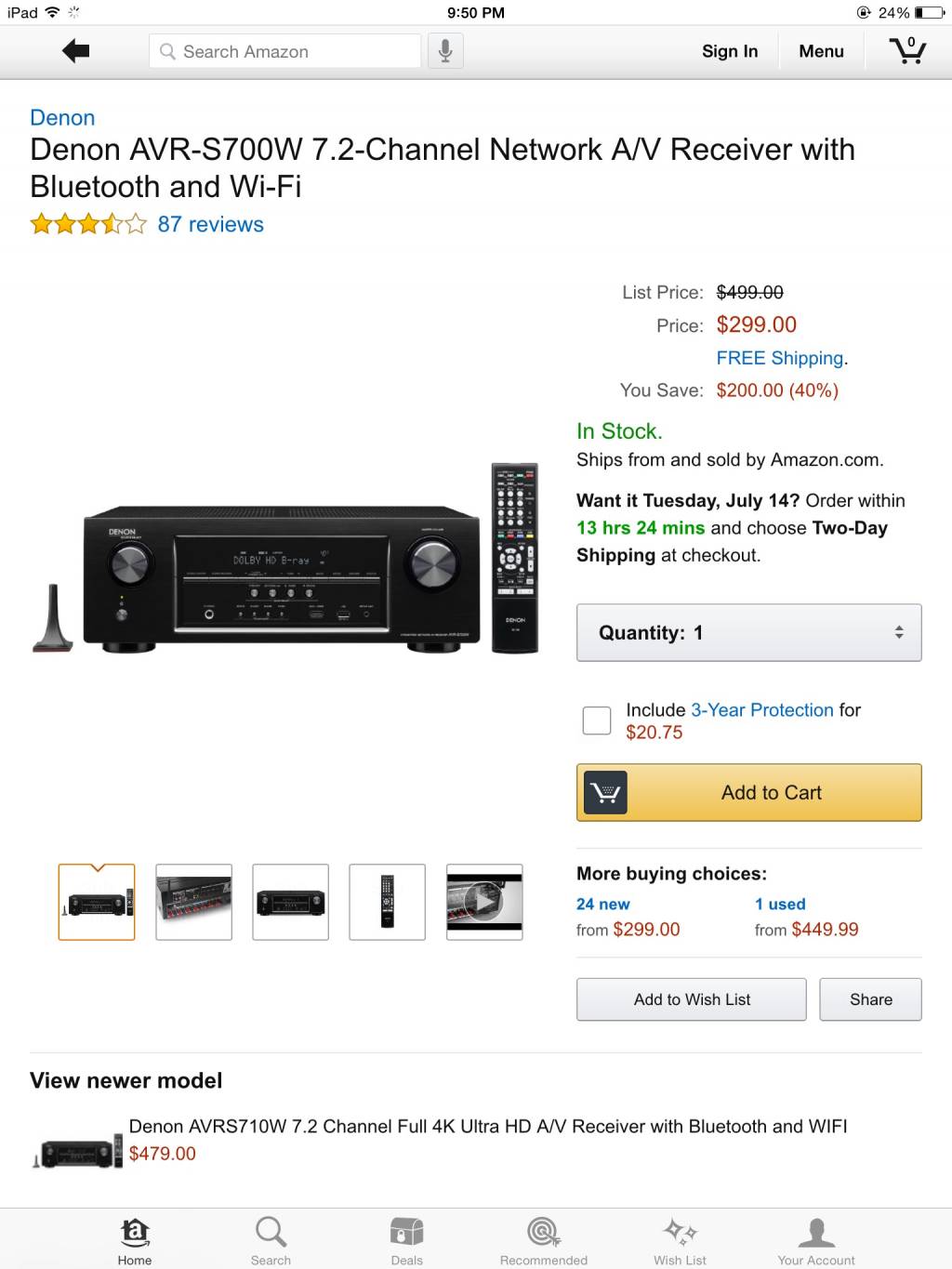This screenshot has width=952, height=1269.
Task: Check the 3-Year Protection checkbox
Action: pyautogui.click(x=597, y=720)
